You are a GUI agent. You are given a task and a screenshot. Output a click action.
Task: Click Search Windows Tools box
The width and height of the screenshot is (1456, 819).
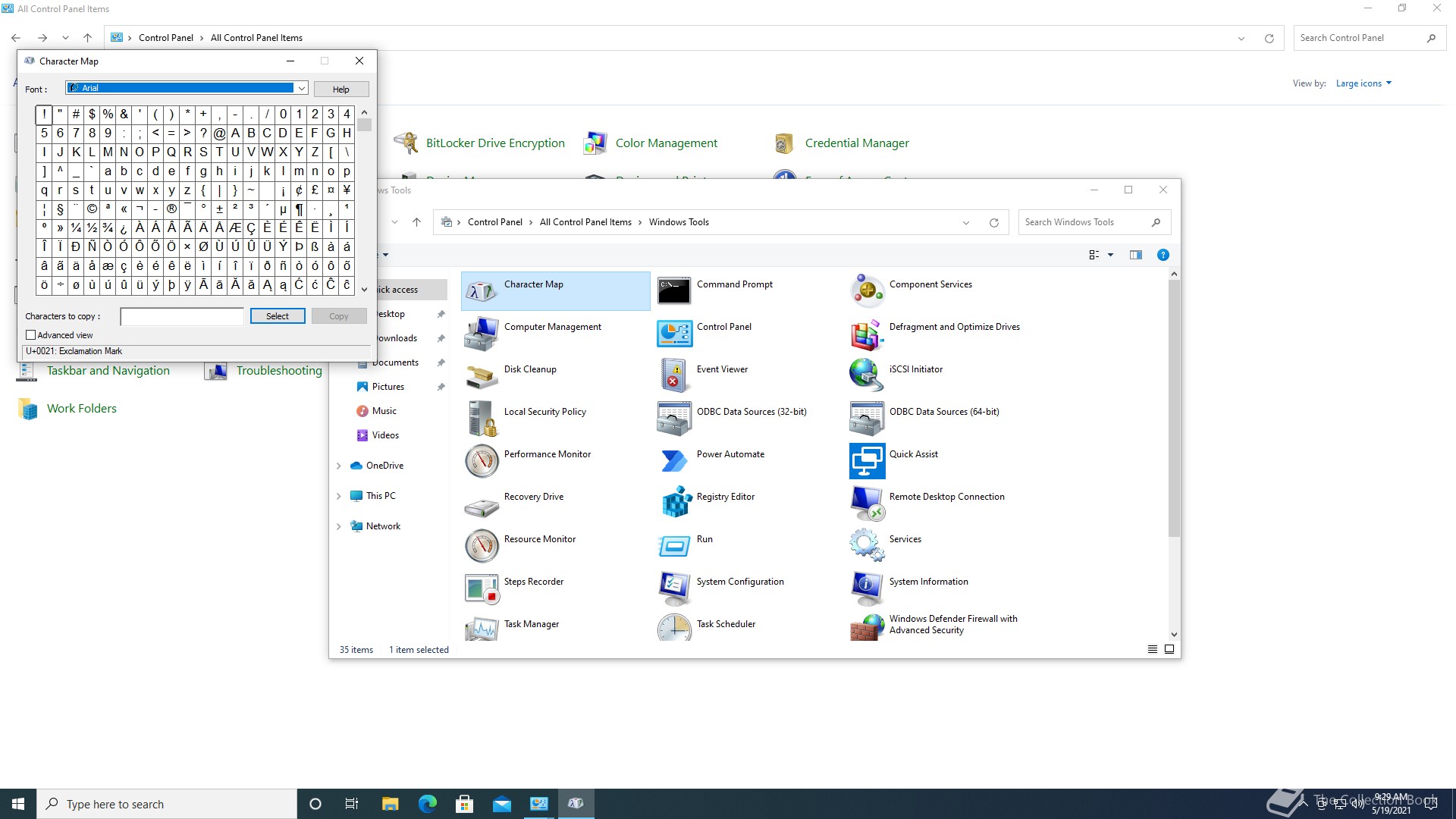(x=1094, y=222)
